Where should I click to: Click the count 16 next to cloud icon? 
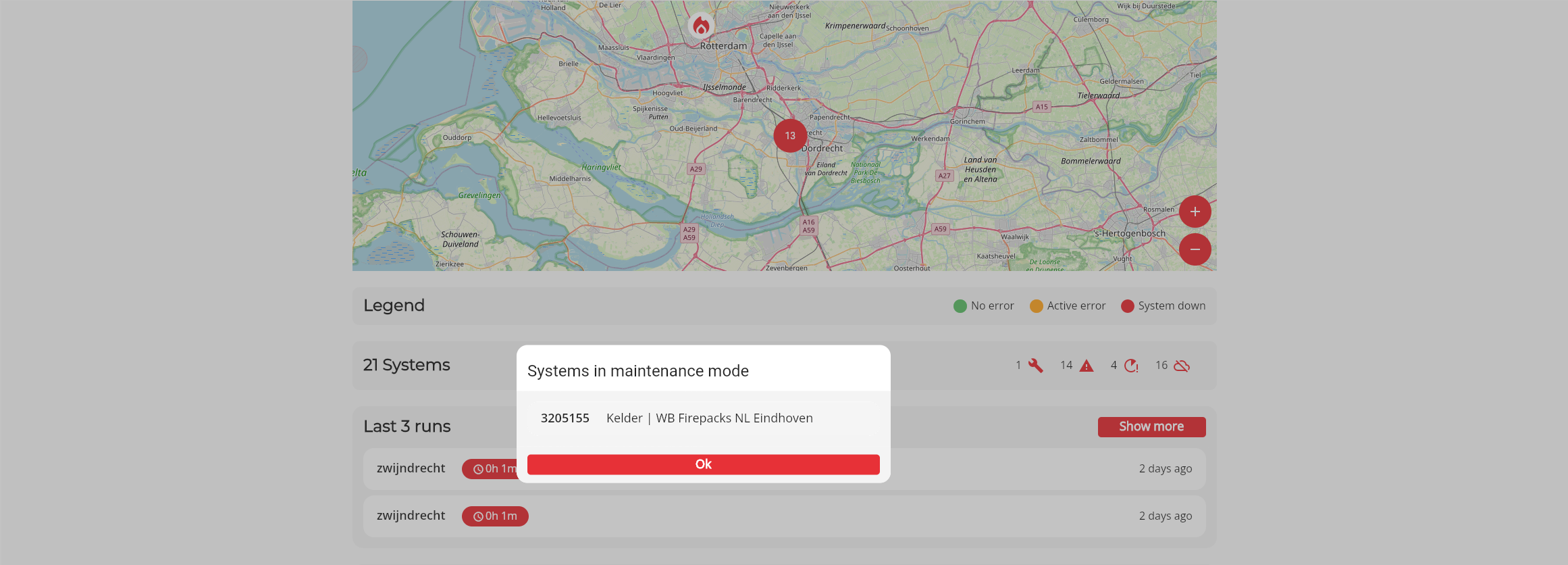tap(1161, 366)
